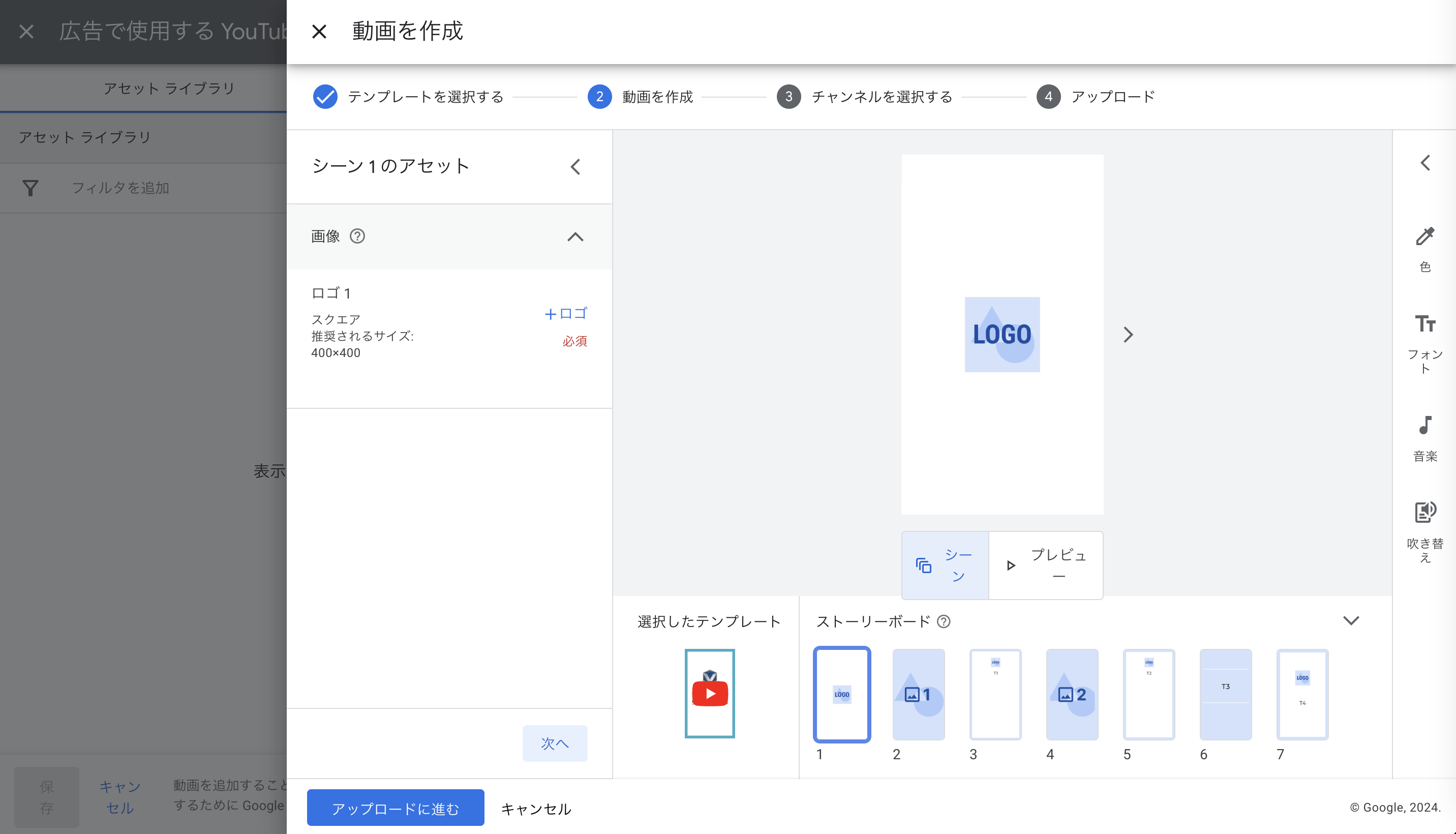Go to next scene with right arrow

click(1128, 335)
